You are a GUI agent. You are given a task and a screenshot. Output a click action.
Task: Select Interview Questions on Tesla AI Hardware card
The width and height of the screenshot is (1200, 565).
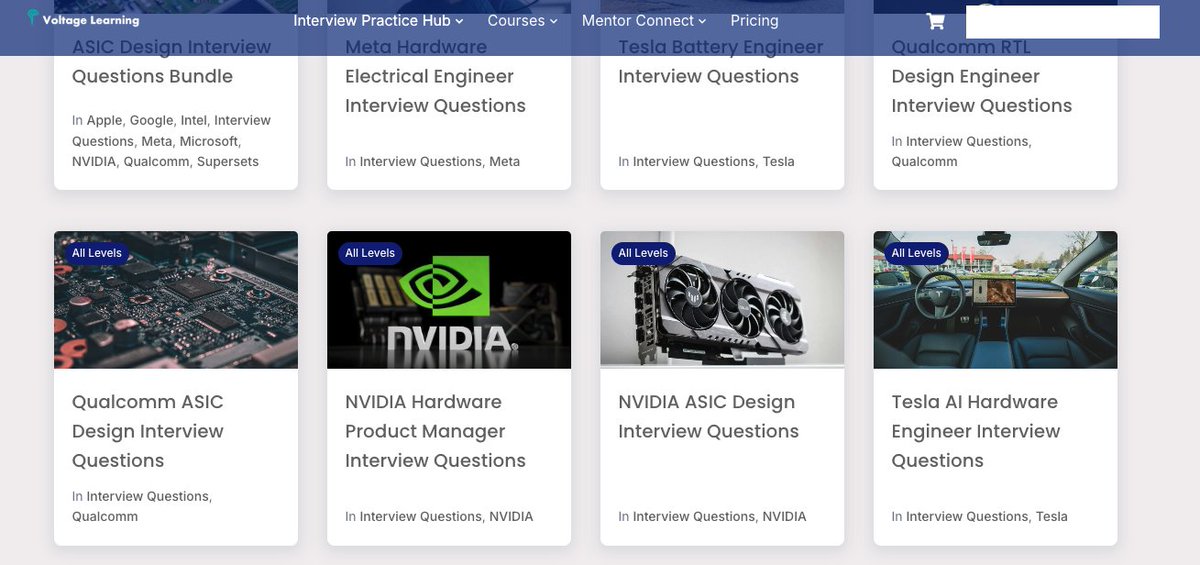(967, 516)
